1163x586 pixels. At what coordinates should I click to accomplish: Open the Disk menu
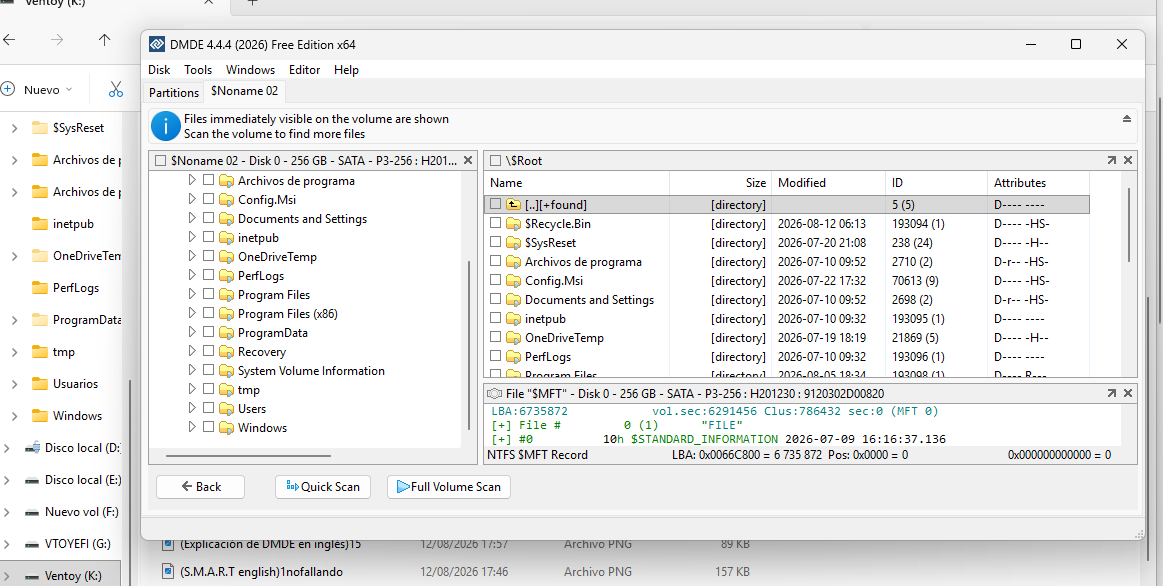coord(159,70)
